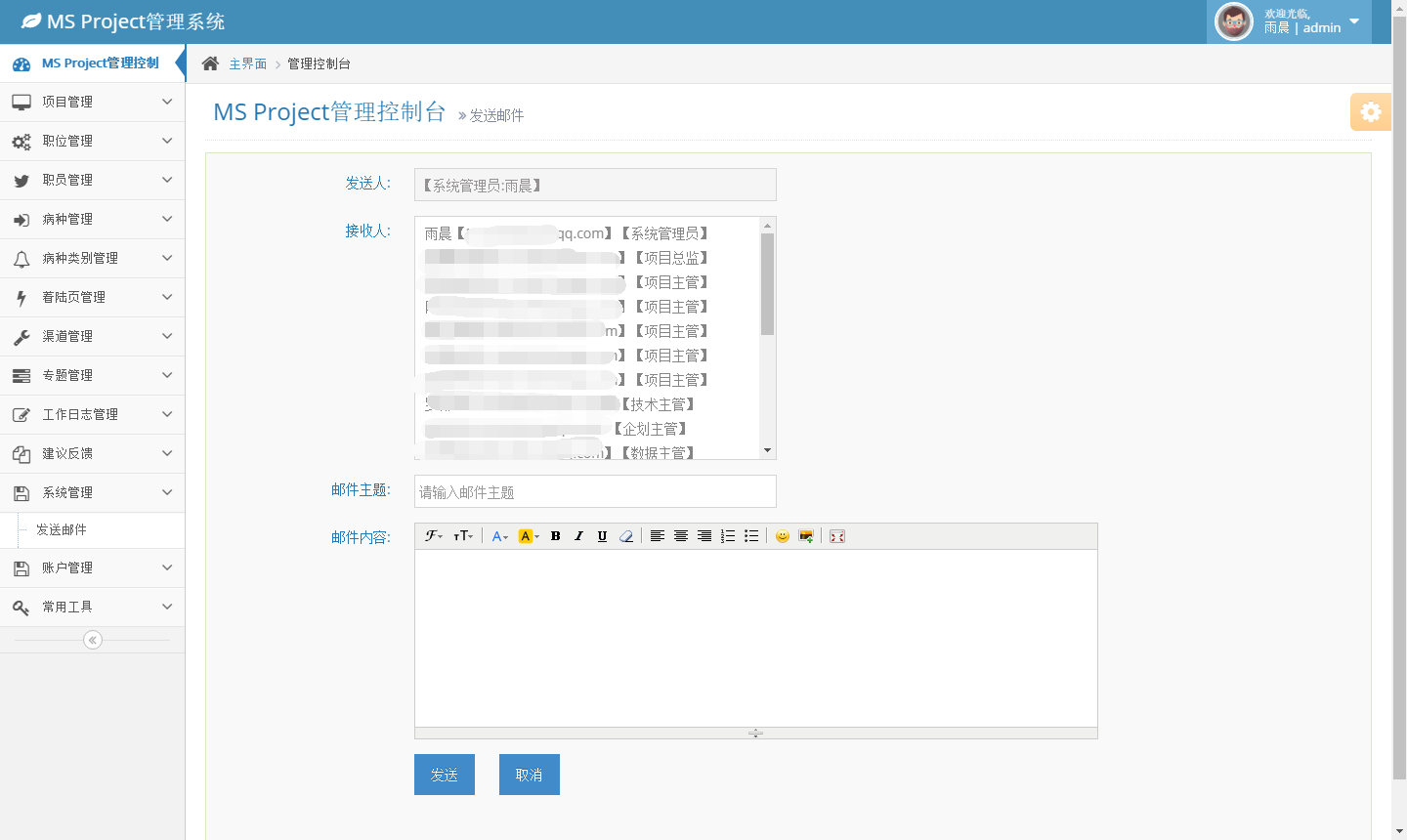Insert an emoticon with the smiley icon
1407x840 pixels.
point(782,536)
